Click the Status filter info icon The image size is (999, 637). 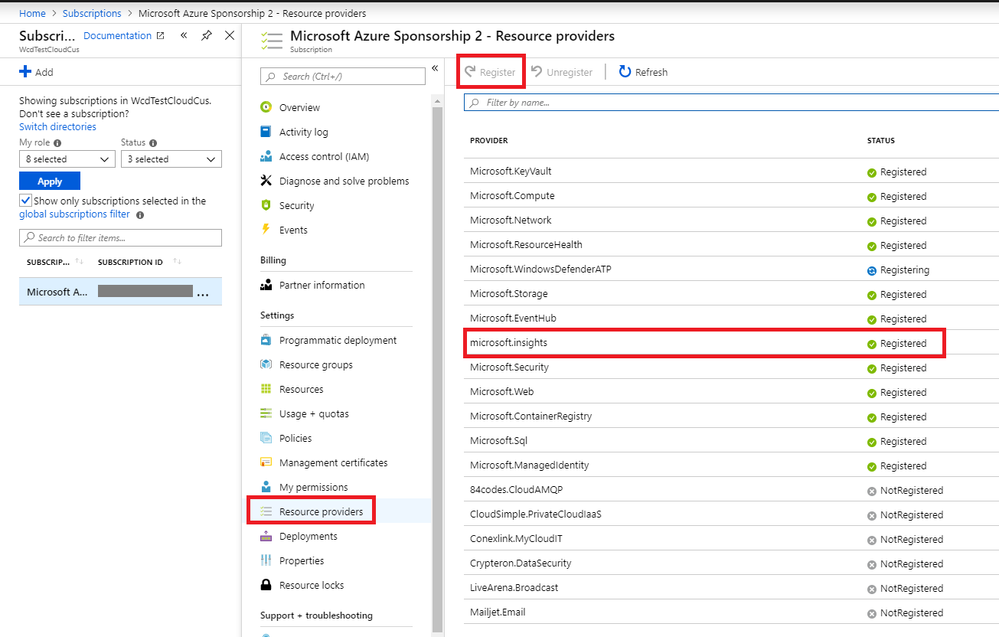pyautogui.click(x=153, y=143)
